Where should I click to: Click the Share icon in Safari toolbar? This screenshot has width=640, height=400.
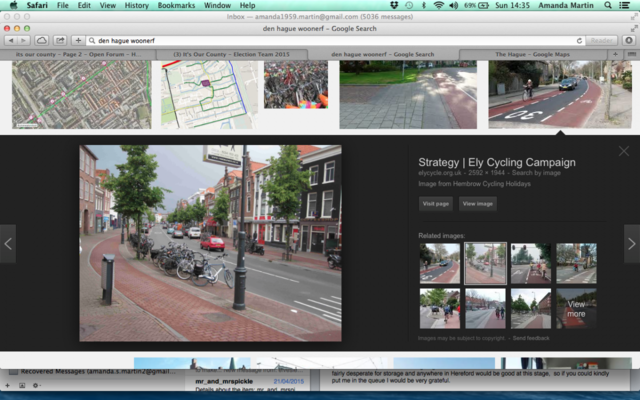tap(59, 40)
